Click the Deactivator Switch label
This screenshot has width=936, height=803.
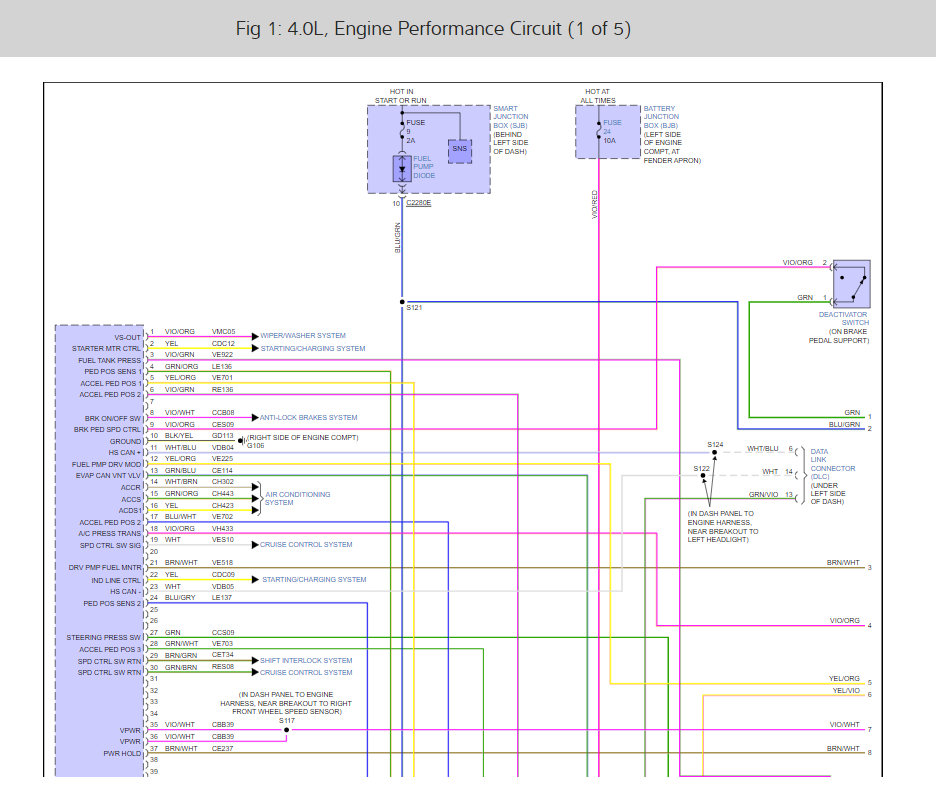coord(843,318)
